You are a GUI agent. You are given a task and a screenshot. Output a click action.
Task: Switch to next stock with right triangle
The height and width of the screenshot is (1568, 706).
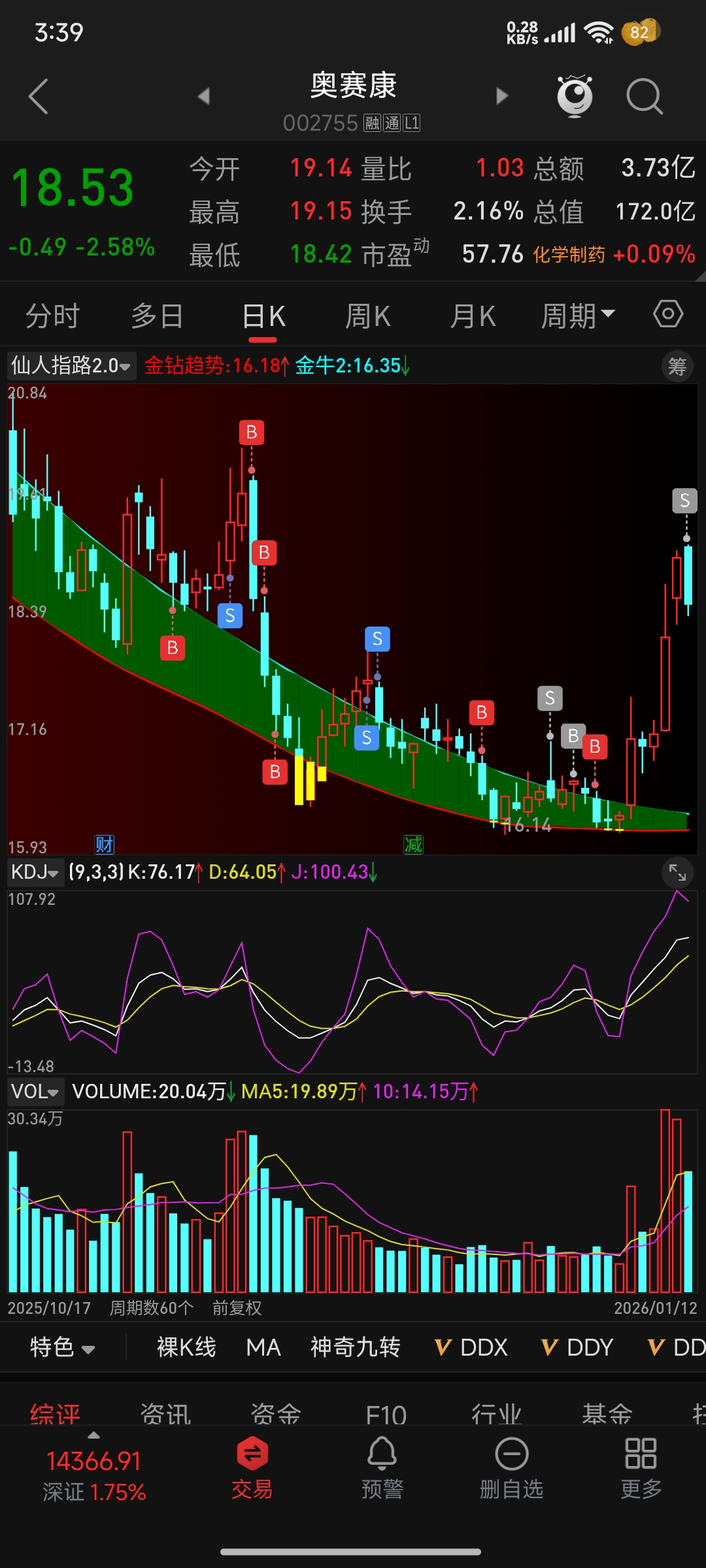[502, 97]
